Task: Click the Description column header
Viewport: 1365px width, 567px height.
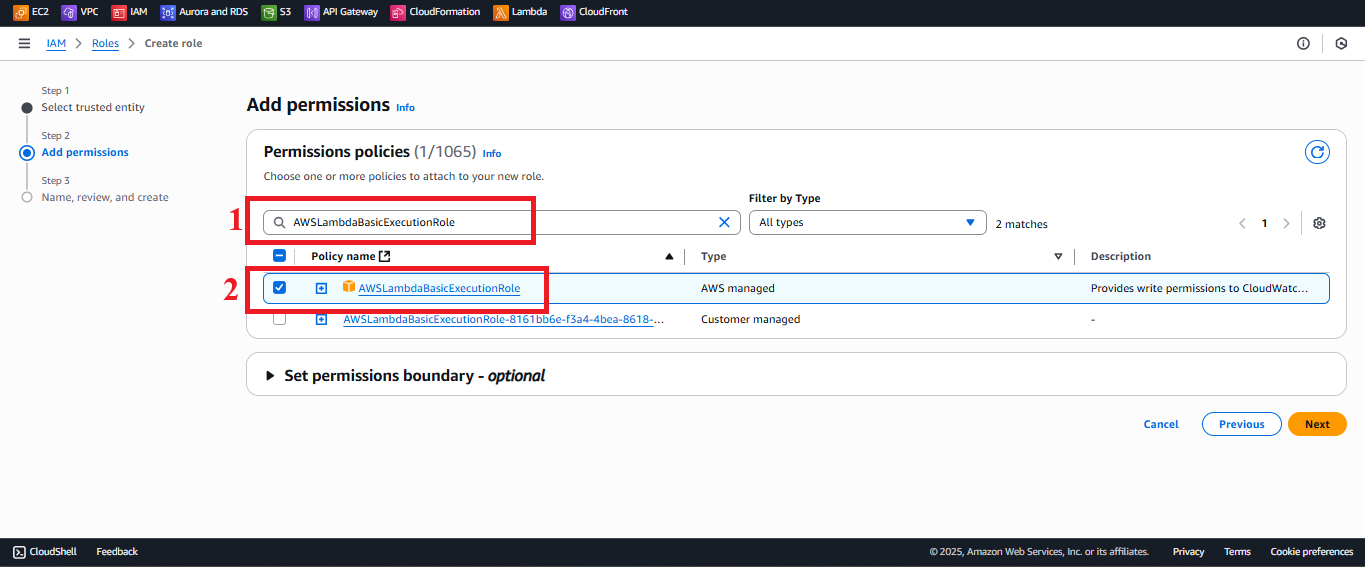Action: point(1121,257)
